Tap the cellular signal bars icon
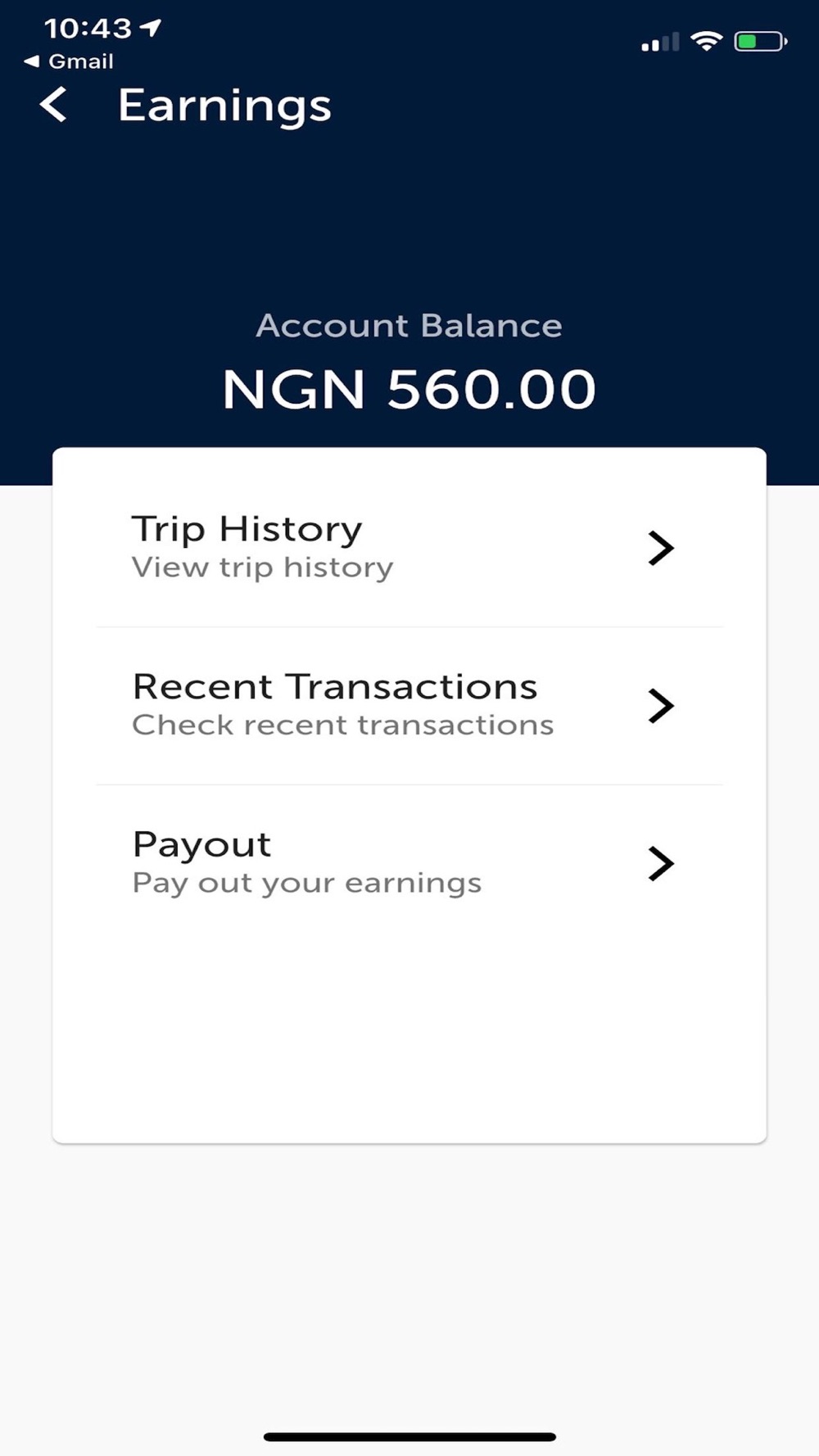Viewport: 819px width, 1456px height. (x=660, y=42)
